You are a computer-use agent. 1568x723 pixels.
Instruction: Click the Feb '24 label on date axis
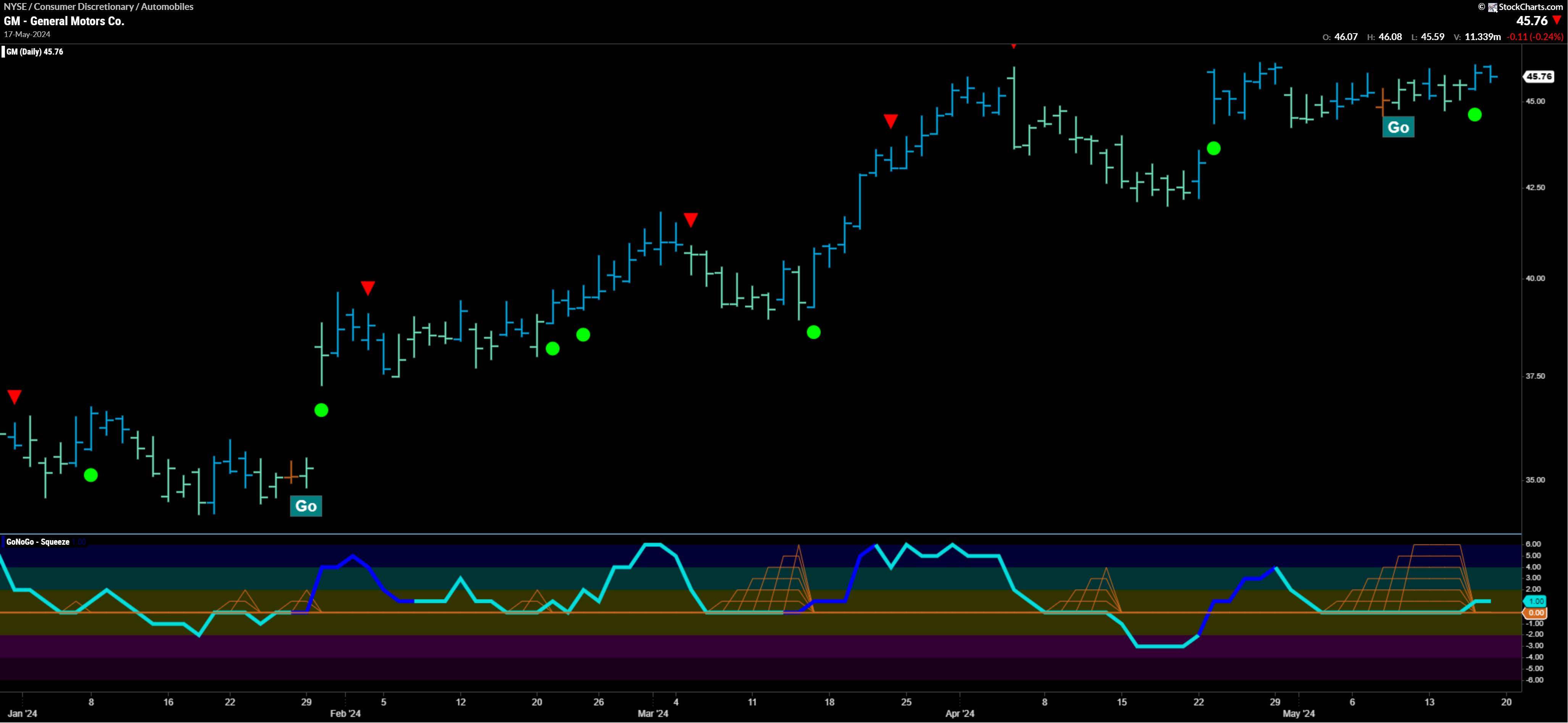coord(345,713)
